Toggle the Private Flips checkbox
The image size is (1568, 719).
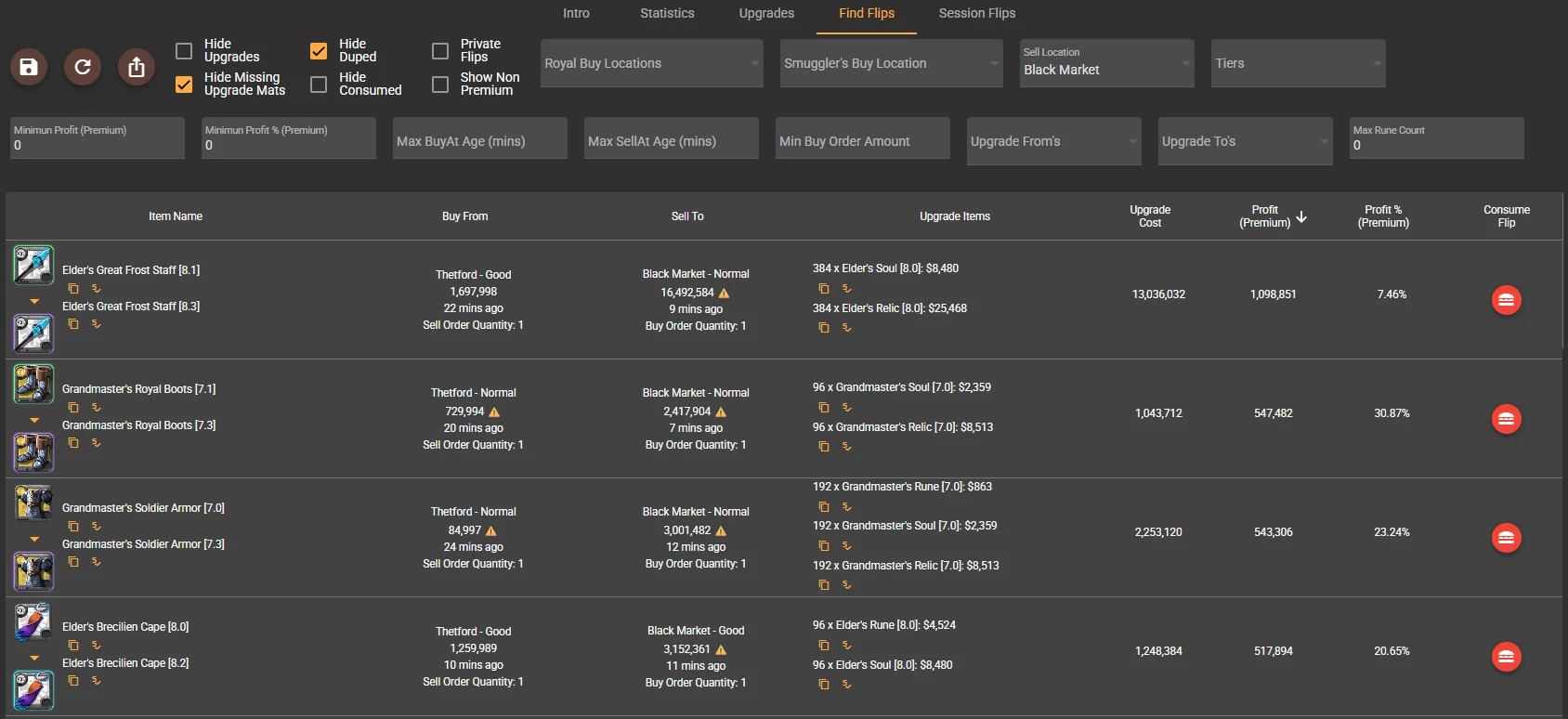440,51
